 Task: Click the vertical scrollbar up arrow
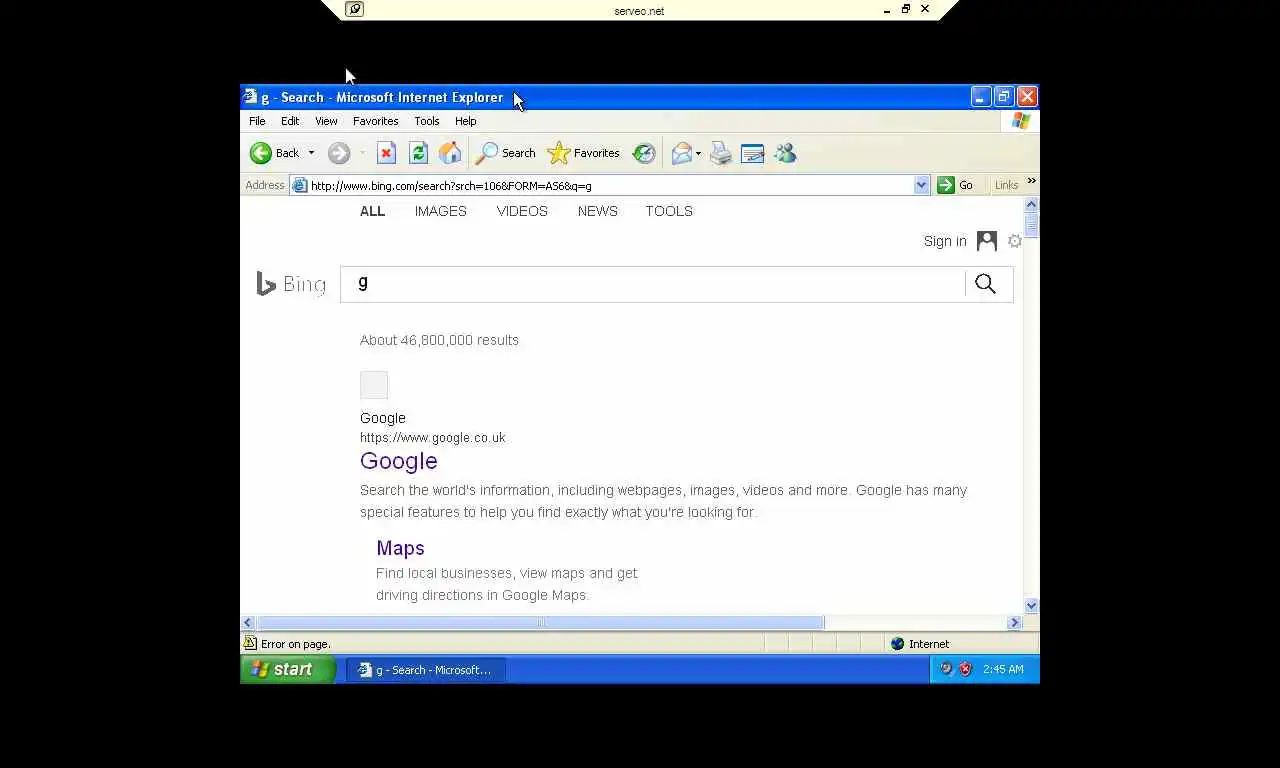coord(1031,205)
